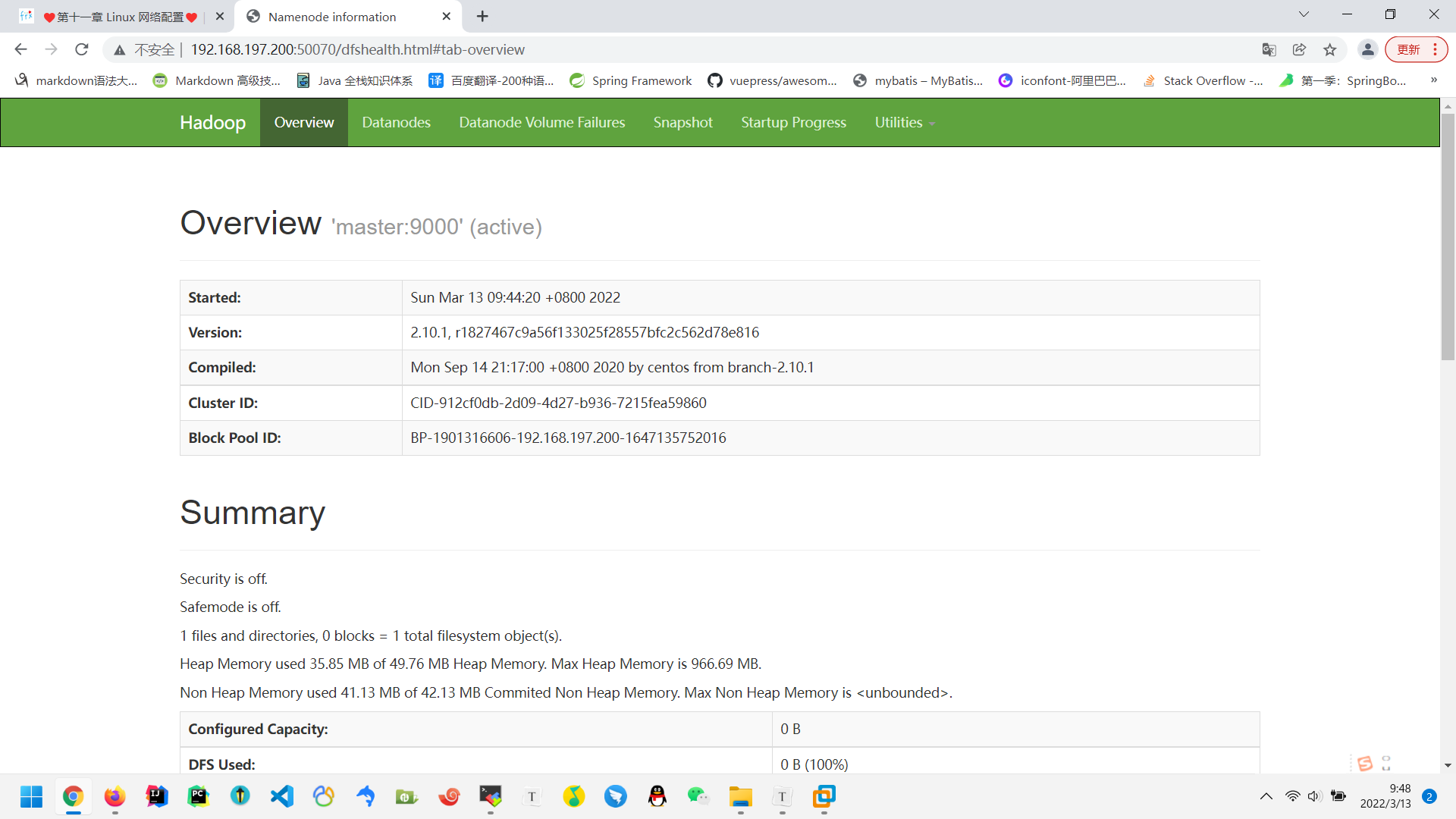Open File Explorer from taskbar
1456x819 pixels.
(740, 796)
